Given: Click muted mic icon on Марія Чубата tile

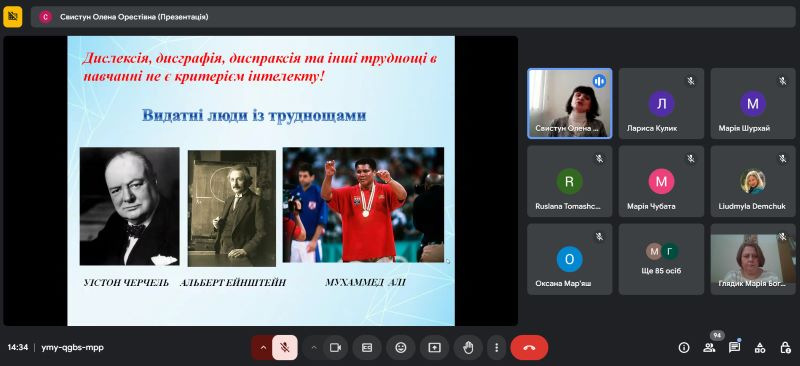Looking at the screenshot, I should (691, 159).
